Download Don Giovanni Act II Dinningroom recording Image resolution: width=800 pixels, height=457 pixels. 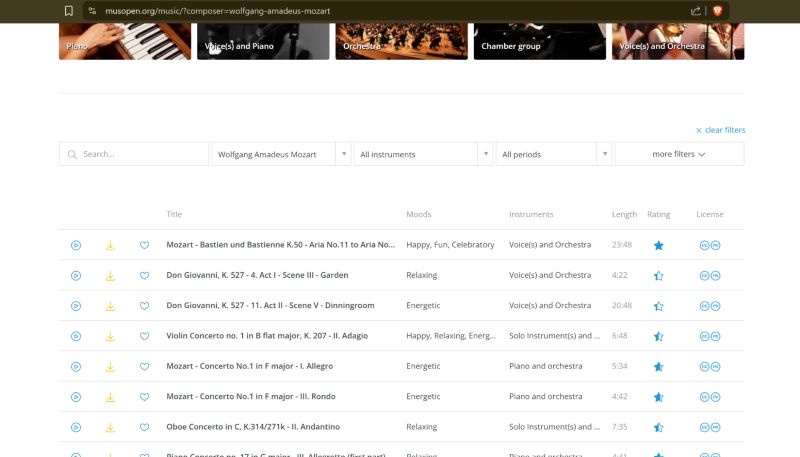(x=110, y=306)
